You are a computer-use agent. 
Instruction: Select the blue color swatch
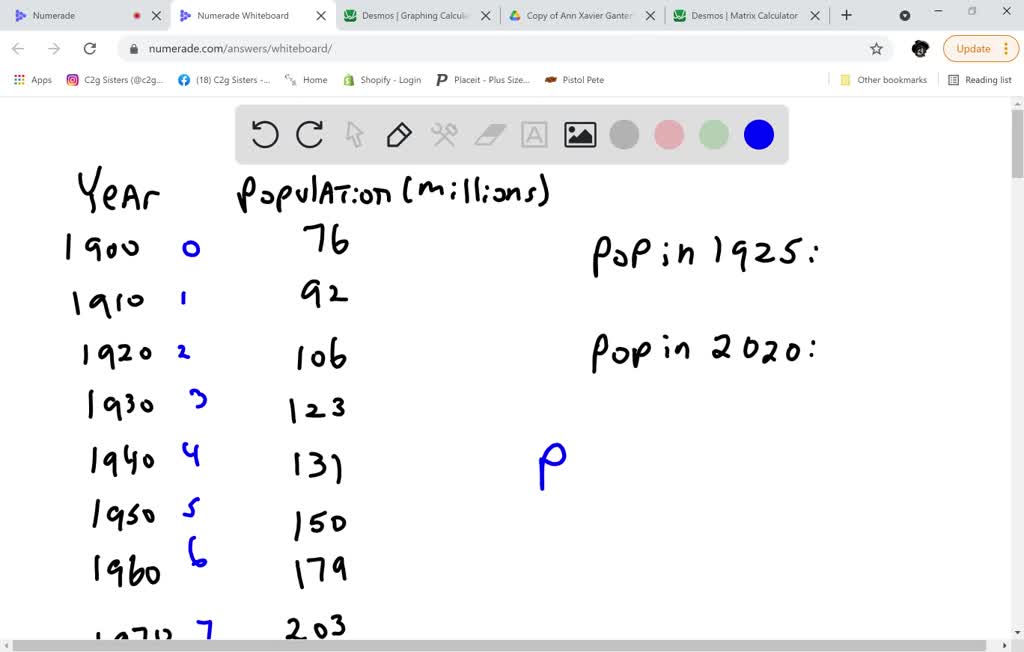click(758, 134)
